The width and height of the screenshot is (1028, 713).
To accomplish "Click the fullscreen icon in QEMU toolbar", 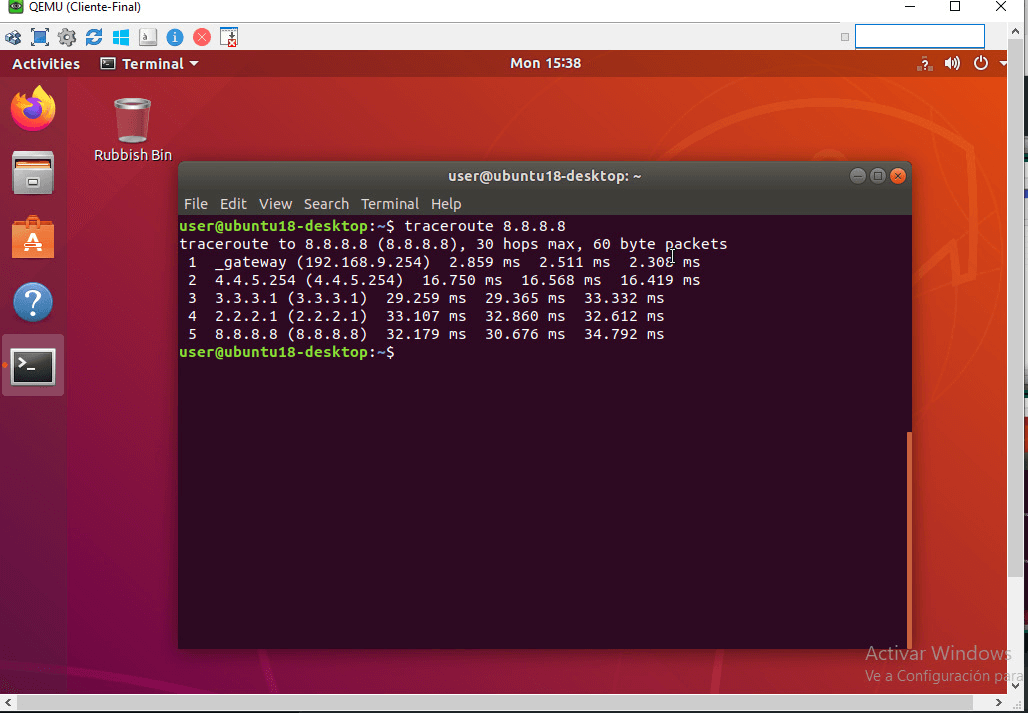I will click(x=40, y=37).
